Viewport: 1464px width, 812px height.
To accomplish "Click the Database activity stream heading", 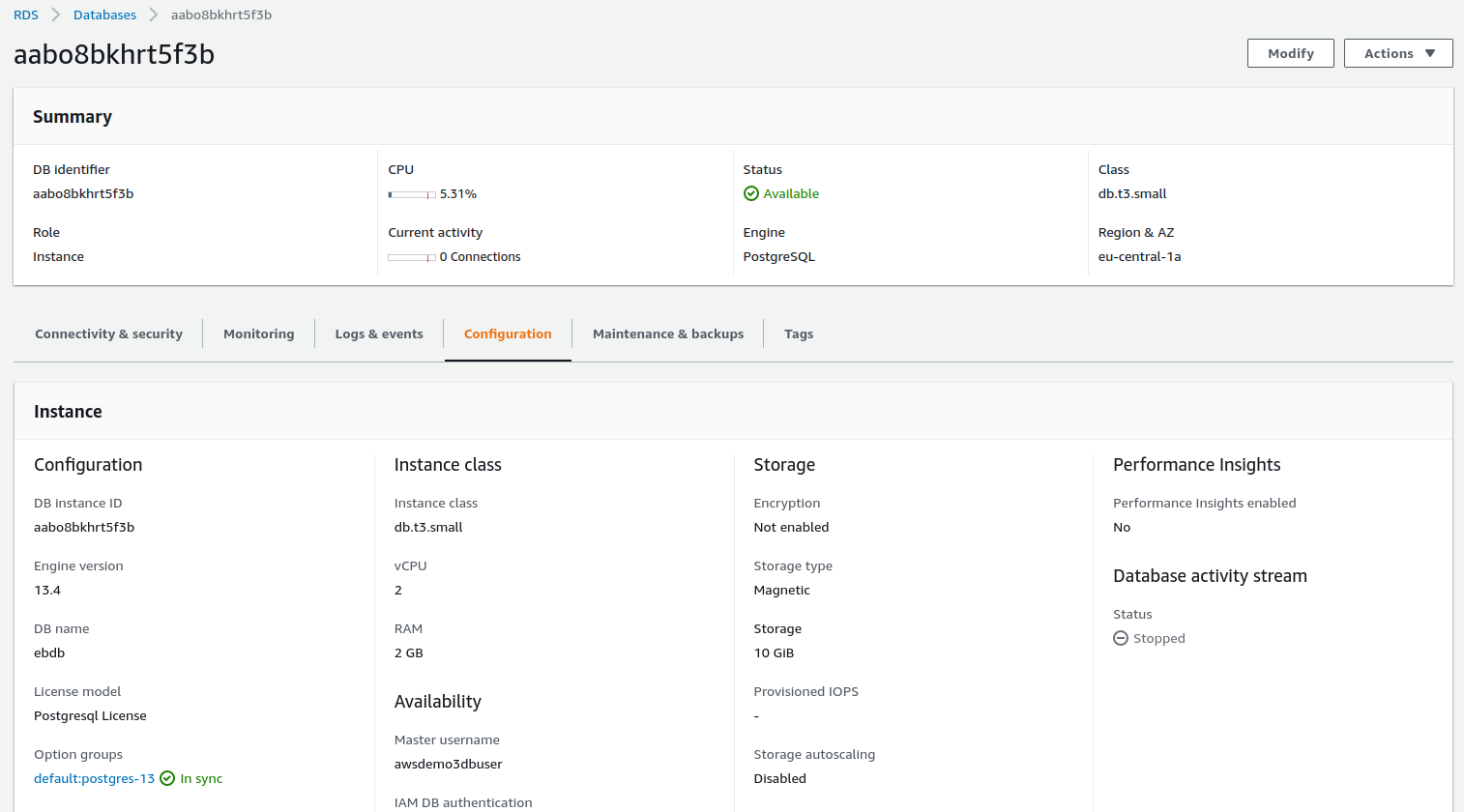I will click(1210, 575).
